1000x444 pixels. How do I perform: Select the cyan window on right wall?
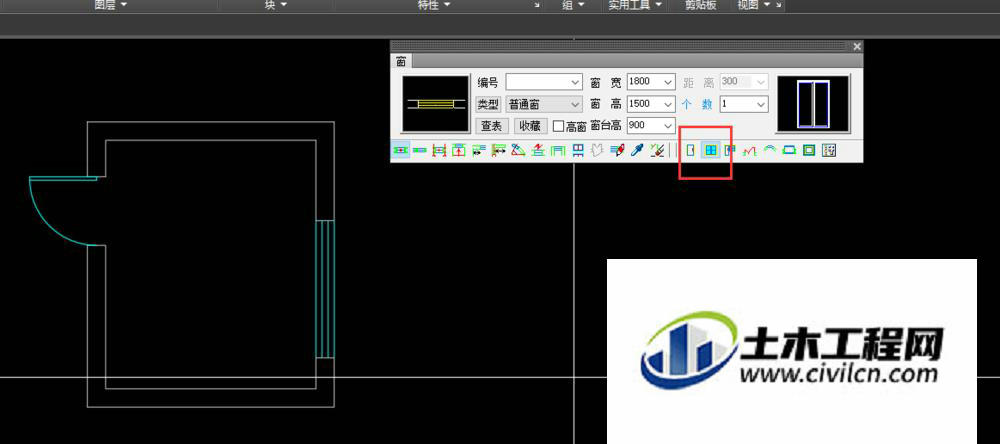325,289
